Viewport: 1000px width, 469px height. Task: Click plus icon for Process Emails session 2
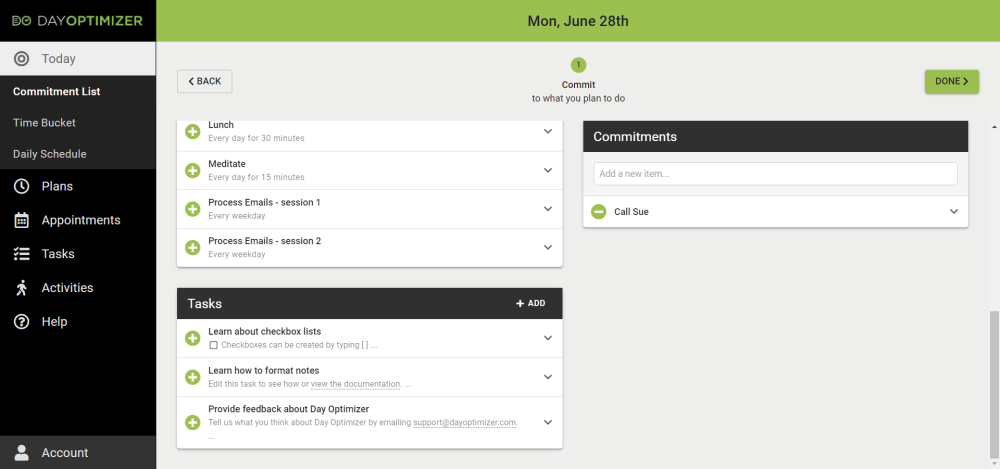pyautogui.click(x=193, y=247)
